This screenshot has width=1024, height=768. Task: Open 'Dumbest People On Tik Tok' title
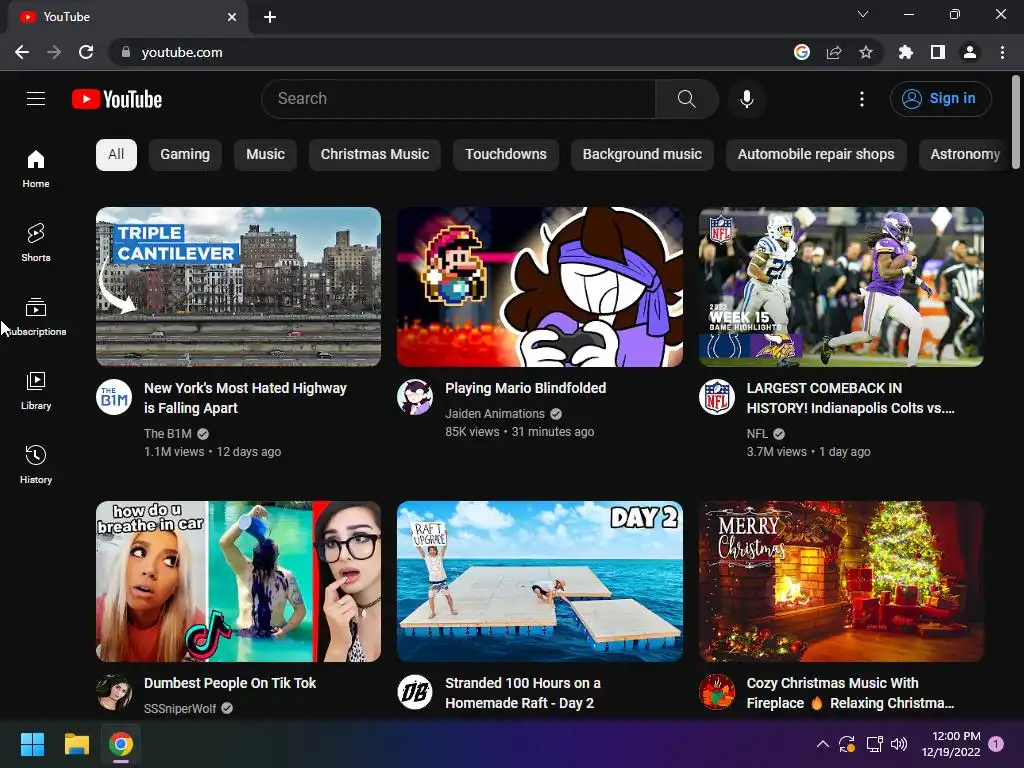click(x=230, y=683)
